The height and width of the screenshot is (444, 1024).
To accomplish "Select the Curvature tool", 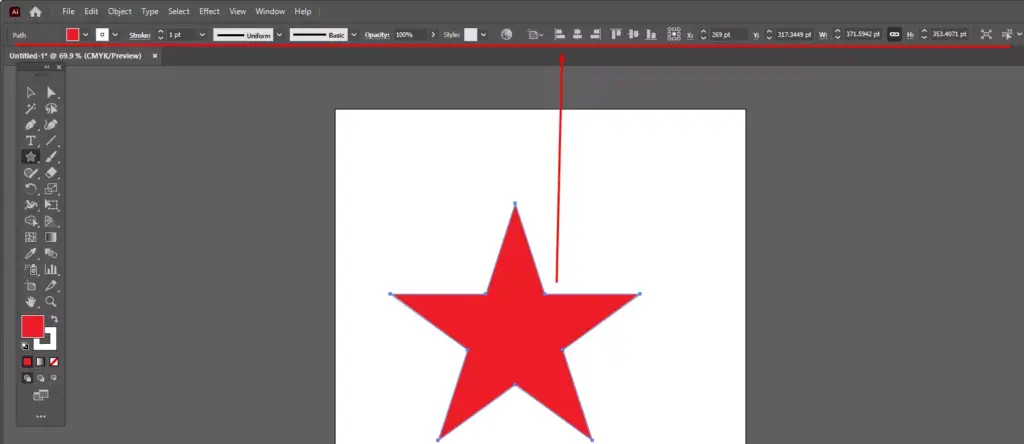I will pyautogui.click(x=52, y=125).
